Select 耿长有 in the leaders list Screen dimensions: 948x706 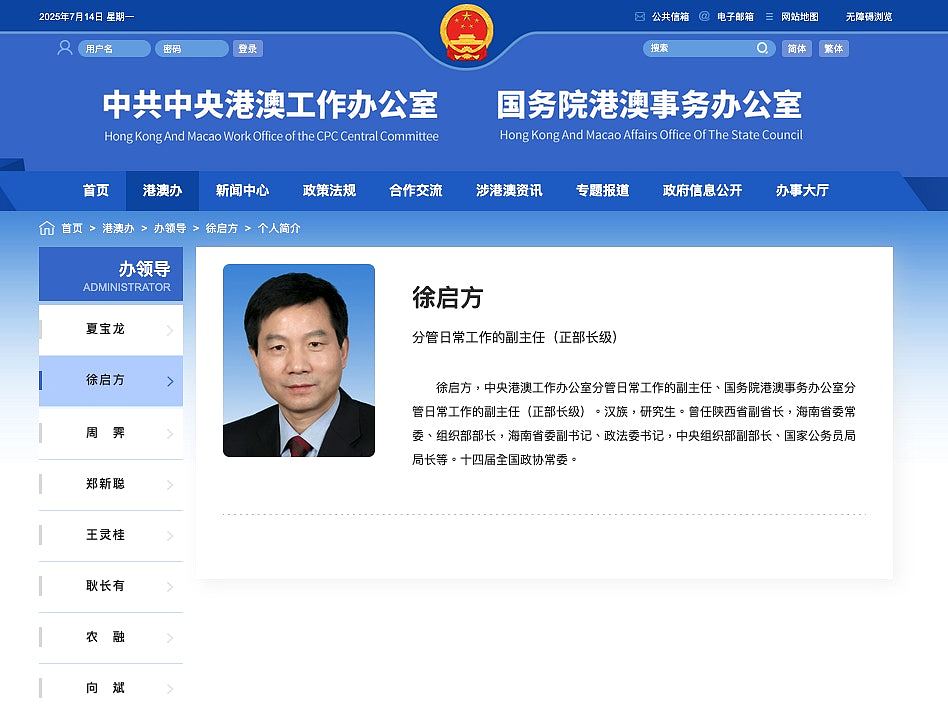[111, 586]
